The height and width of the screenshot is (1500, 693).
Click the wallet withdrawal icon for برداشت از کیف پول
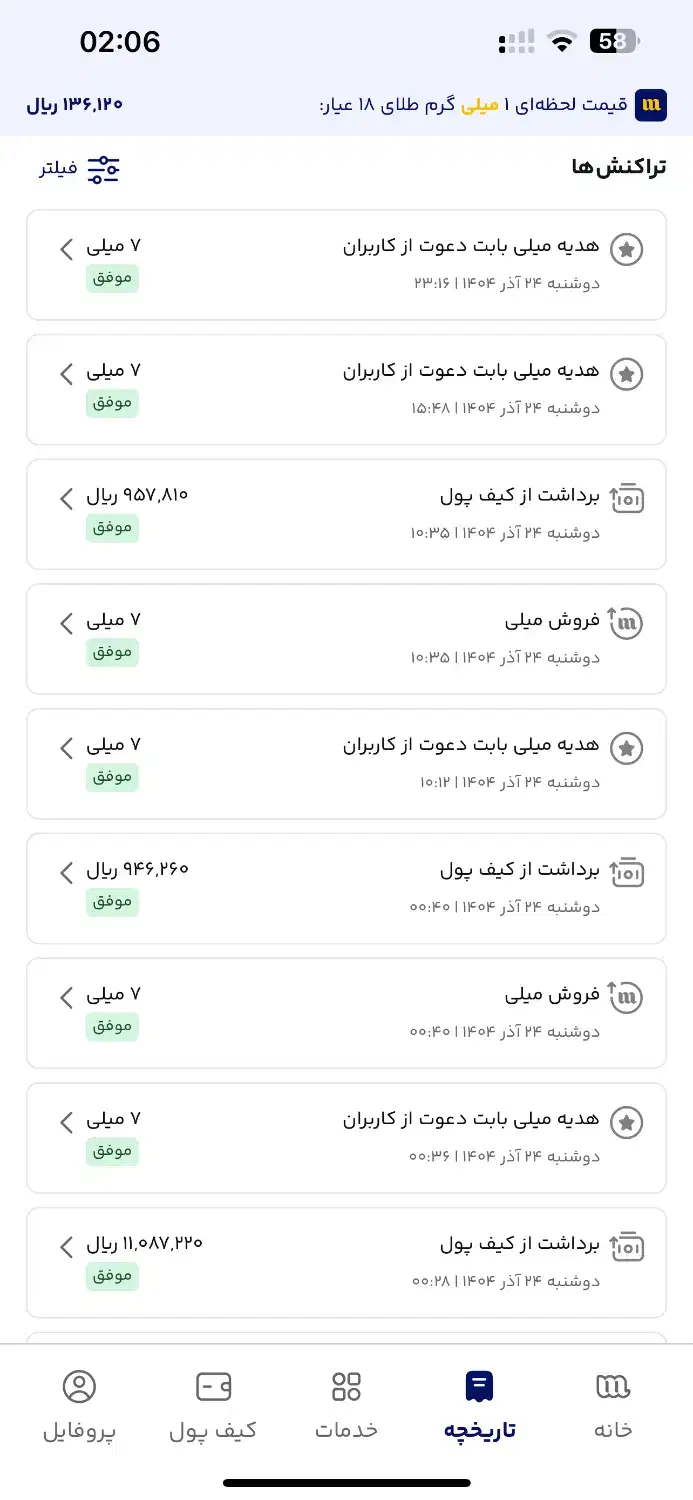[x=627, y=498]
